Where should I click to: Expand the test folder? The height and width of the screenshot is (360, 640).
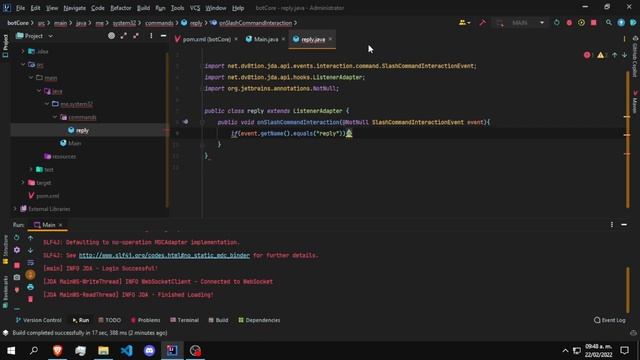[31, 169]
